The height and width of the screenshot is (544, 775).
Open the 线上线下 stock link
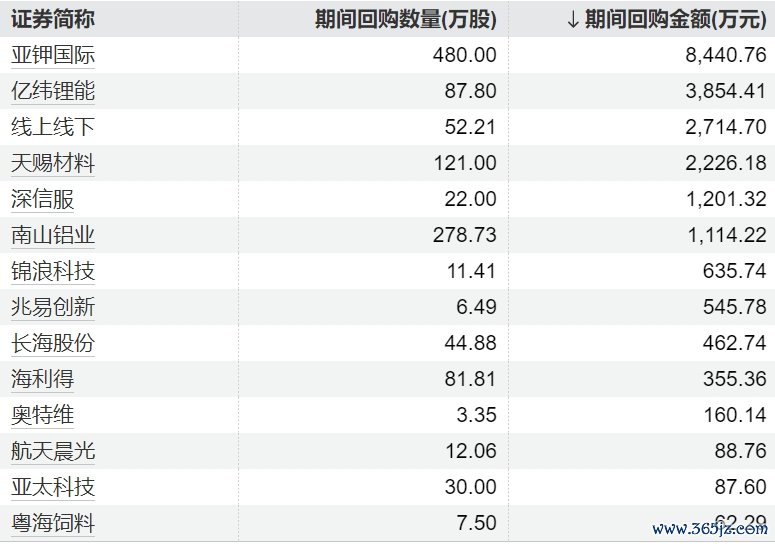[x=53, y=127]
